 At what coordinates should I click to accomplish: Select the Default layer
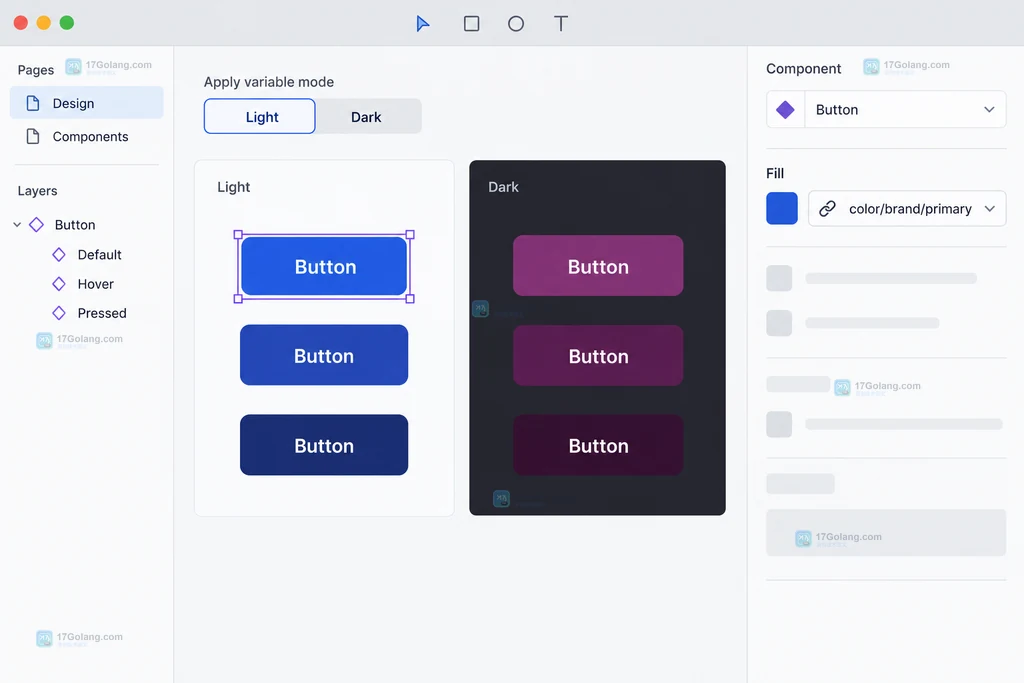click(99, 255)
